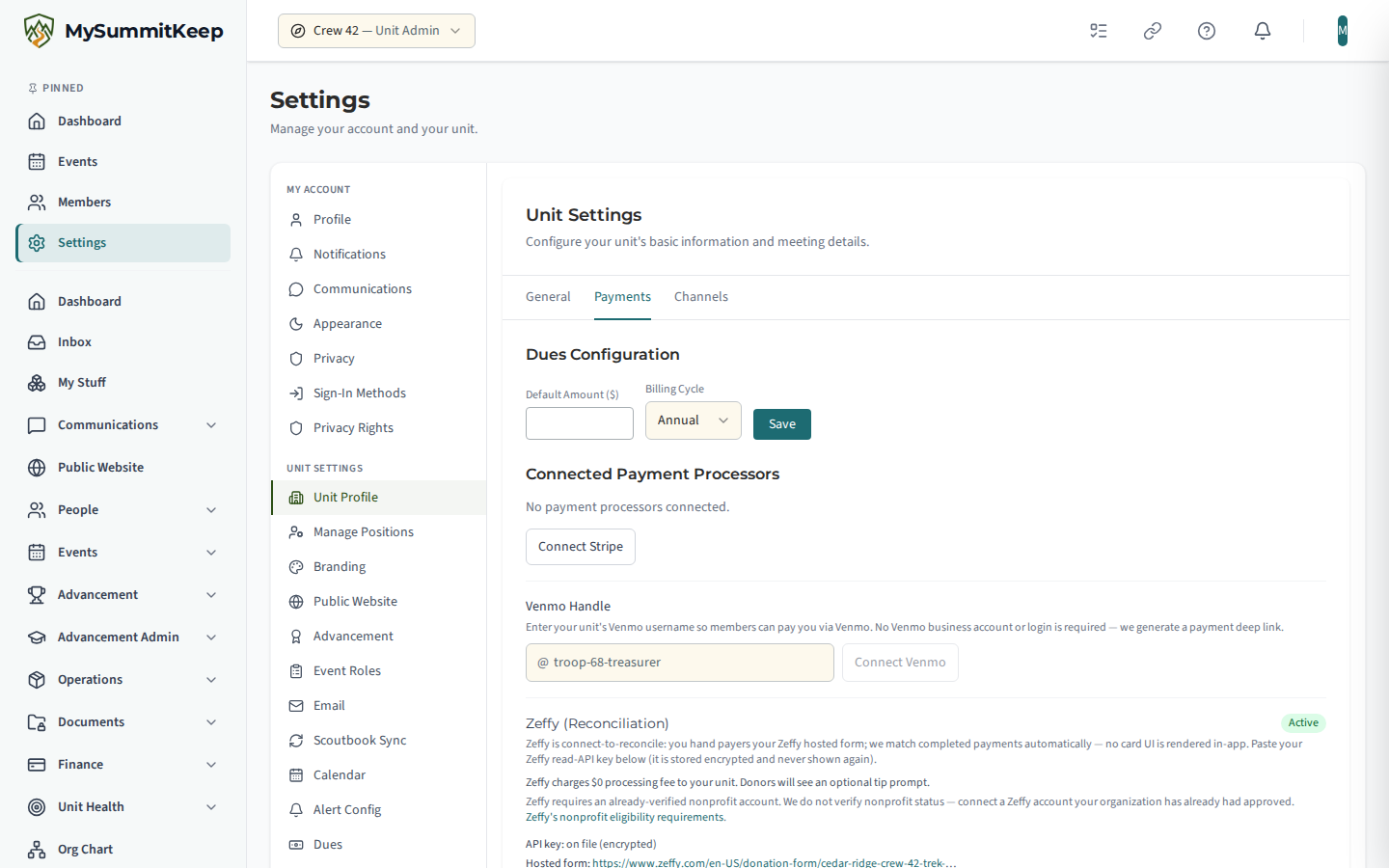Image resolution: width=1389 pixels, height=868 pixels.
Task: Click the Inbox tray icon in sidebar
Action: coord(37,342)
